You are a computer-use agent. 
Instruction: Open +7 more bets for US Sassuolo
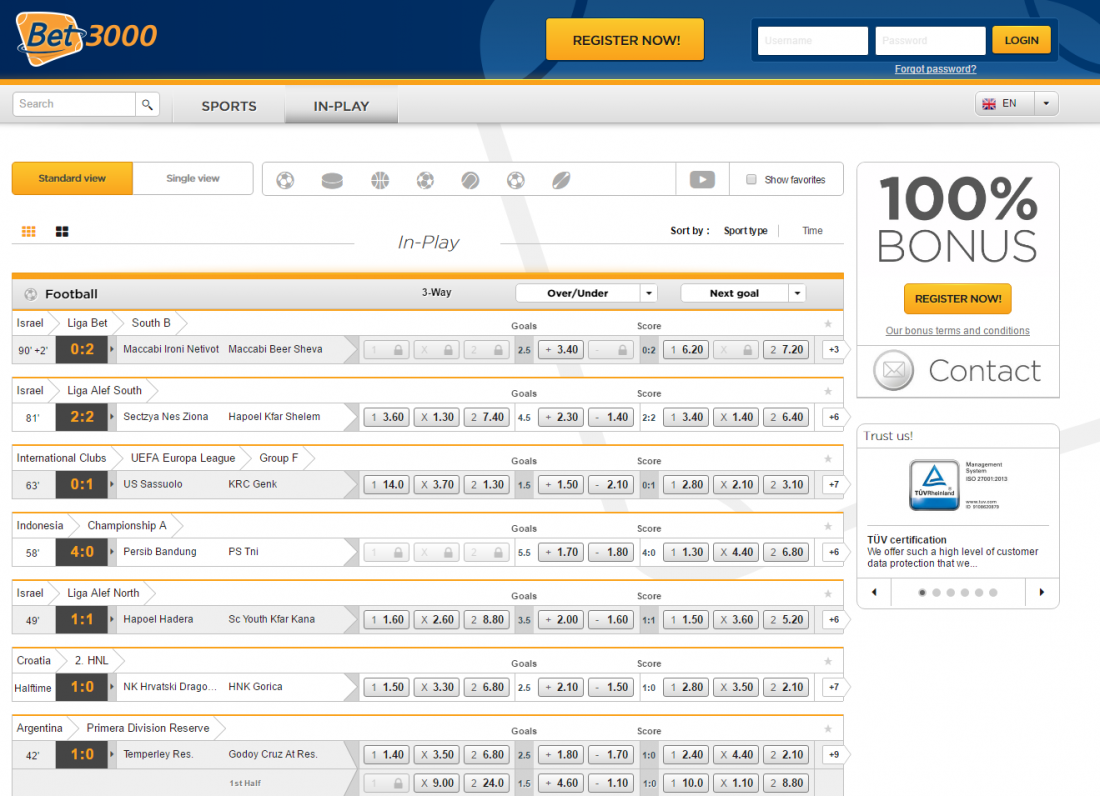[833, 484]
